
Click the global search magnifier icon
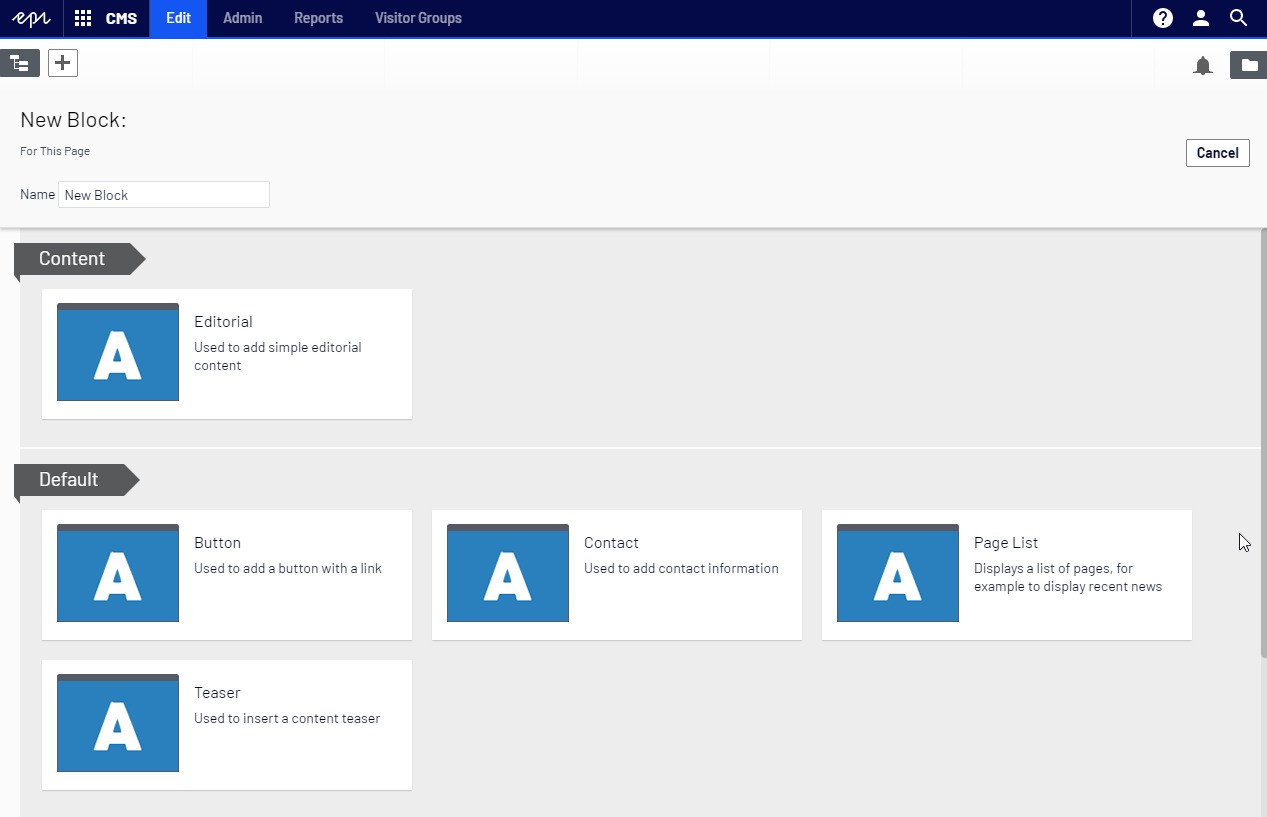pyautogui.click(x=1238, y=18)
